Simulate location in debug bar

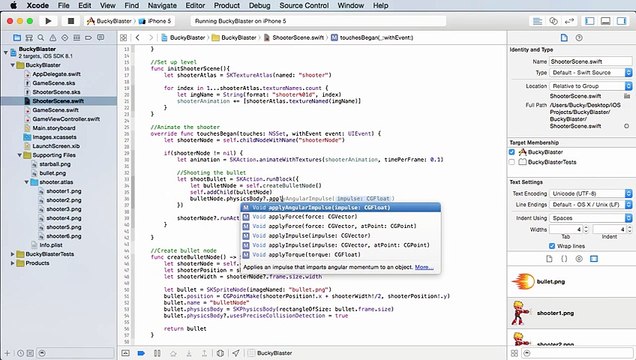click(x=236, y=353)
